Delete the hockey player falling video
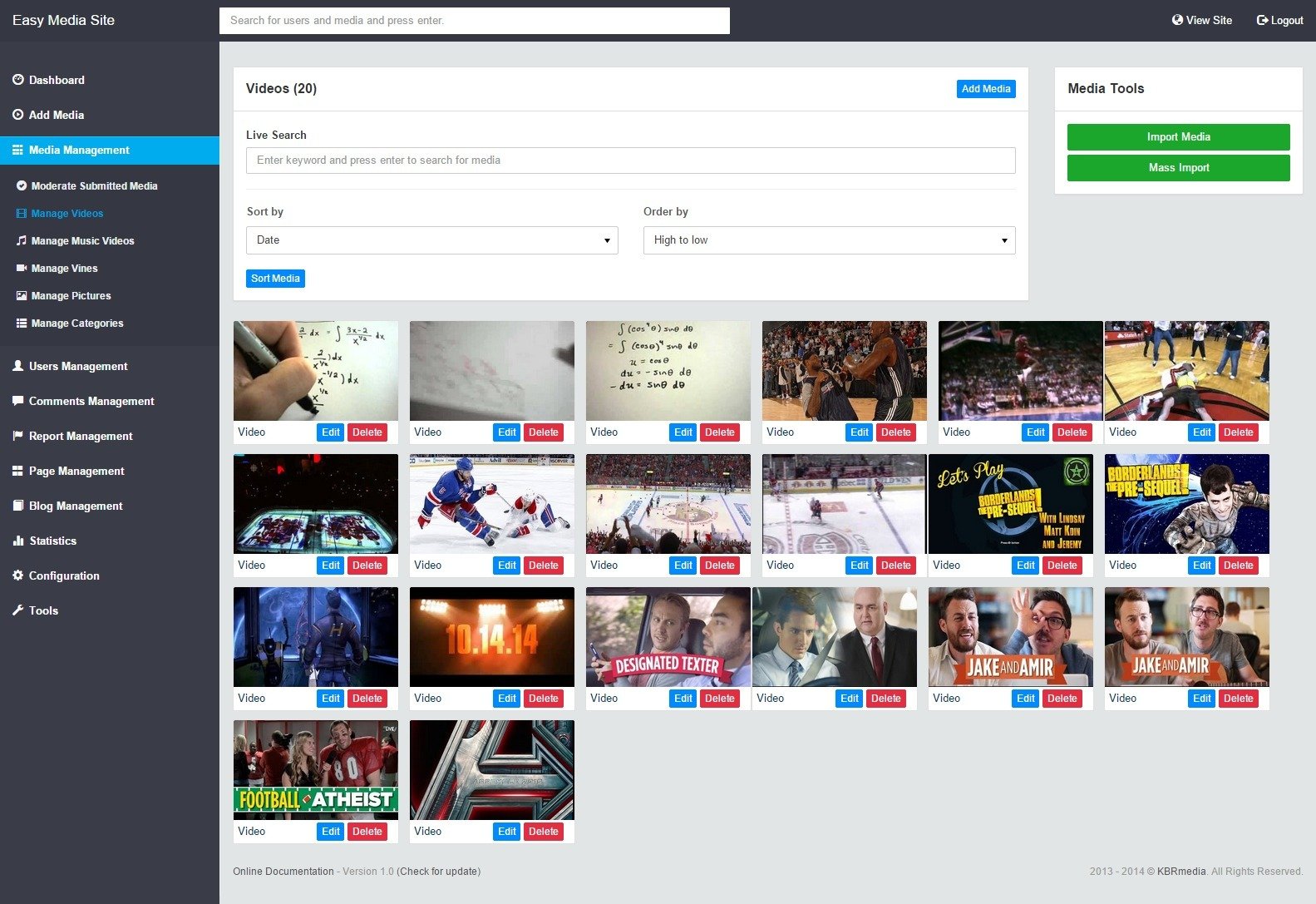1316x904 pixels. pyautogui.click(x=544, y=566)
